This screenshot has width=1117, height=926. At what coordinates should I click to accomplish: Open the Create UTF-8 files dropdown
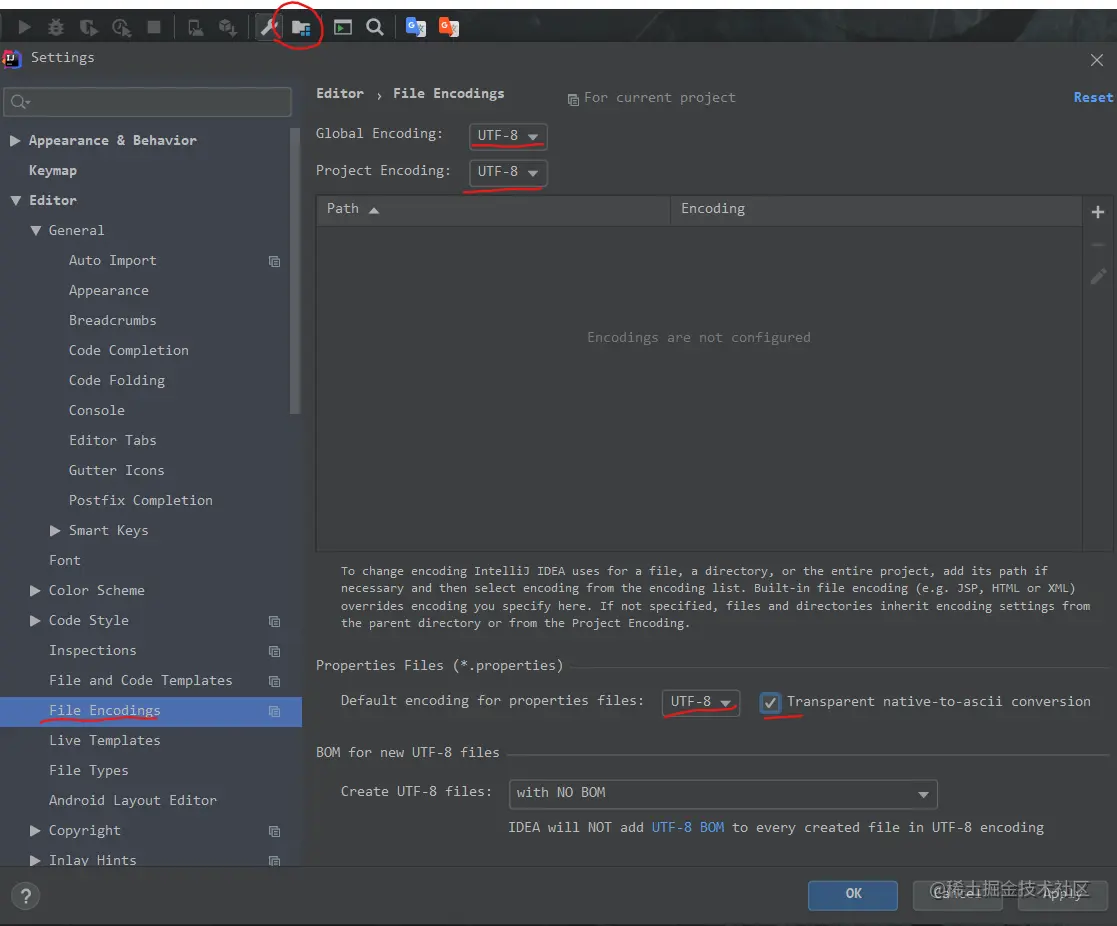(x=723, y=794)
